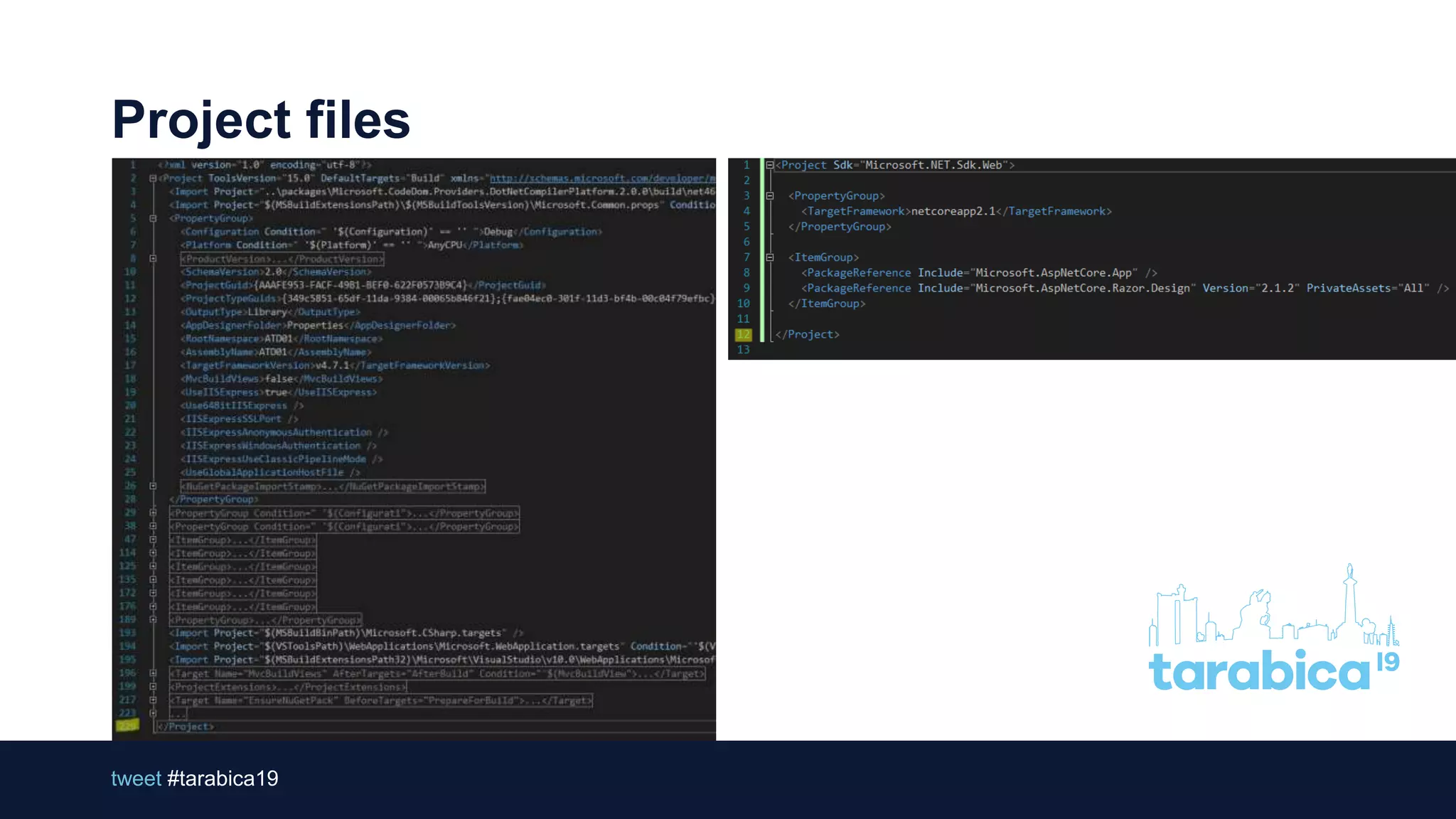Screen dimensions: 1456x819
Task: Click the closing </ItemGroup> tag on line 10
Action: point(827,304)
